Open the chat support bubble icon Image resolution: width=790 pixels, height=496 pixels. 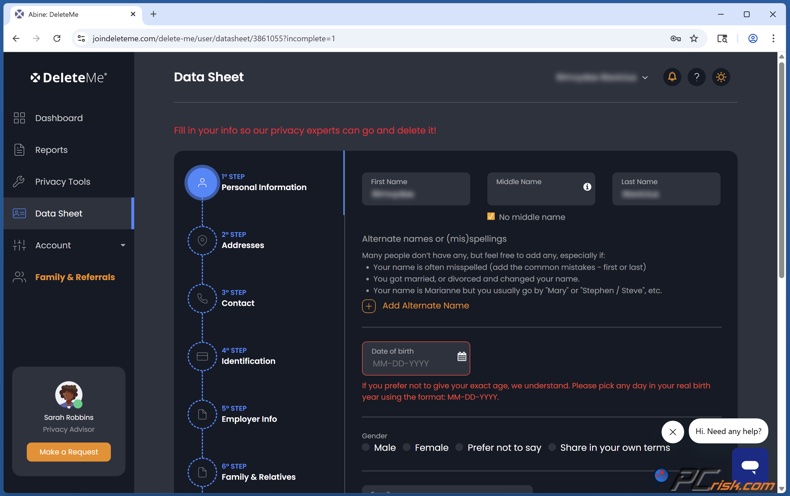click(x=750, y=465)
